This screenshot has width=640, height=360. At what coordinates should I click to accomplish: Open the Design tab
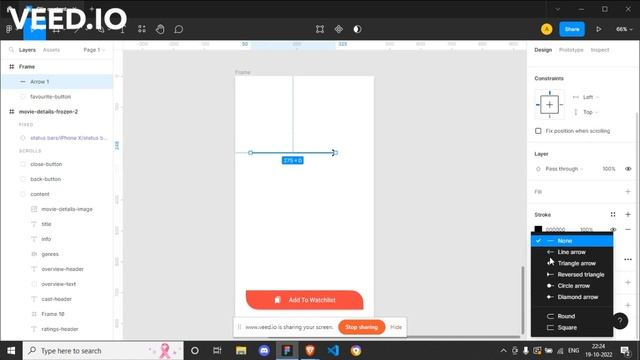pyautogui.click(x=543, y=50)
